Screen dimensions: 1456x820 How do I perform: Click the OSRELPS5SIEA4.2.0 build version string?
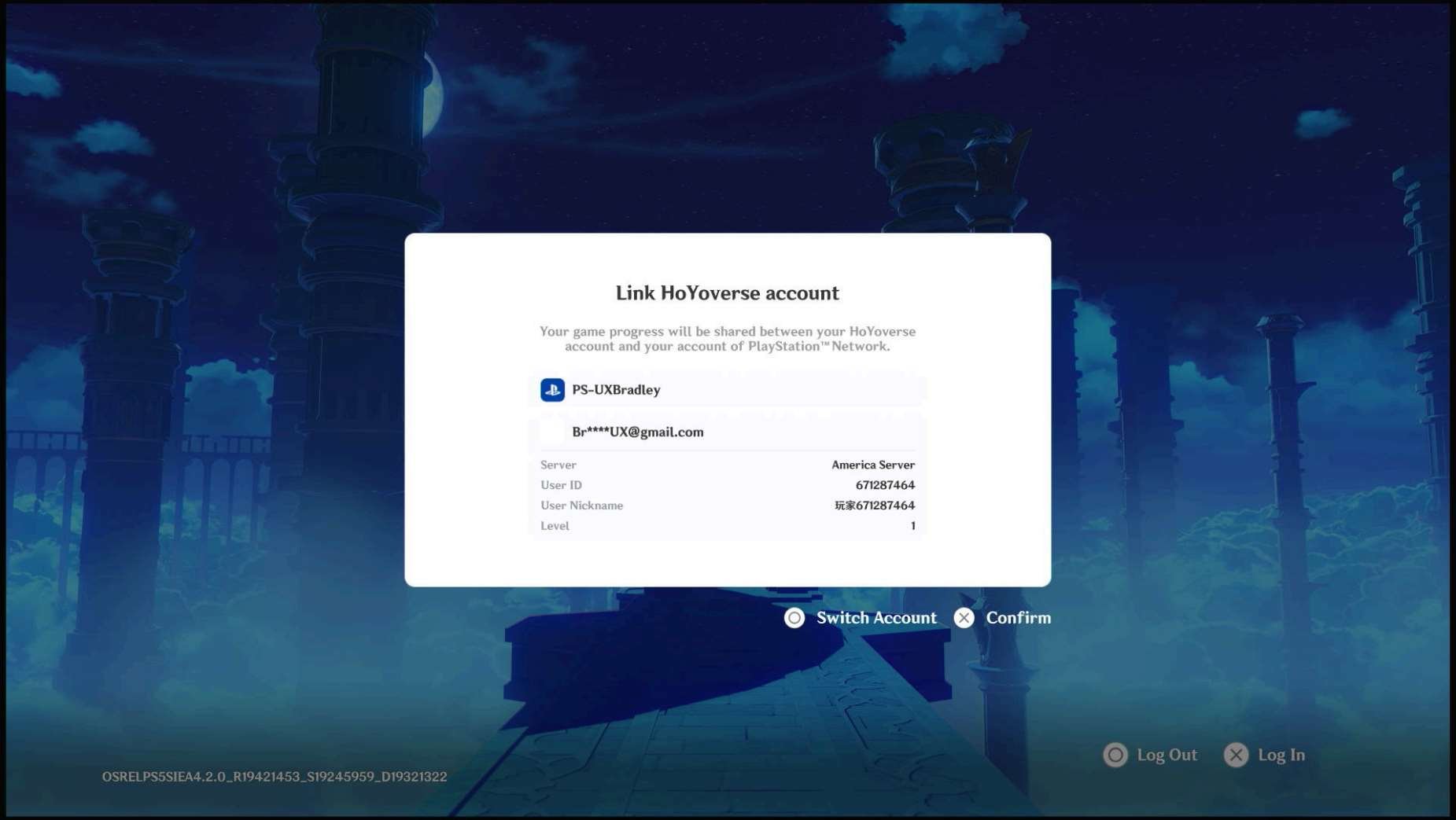[x=275, y=777]
